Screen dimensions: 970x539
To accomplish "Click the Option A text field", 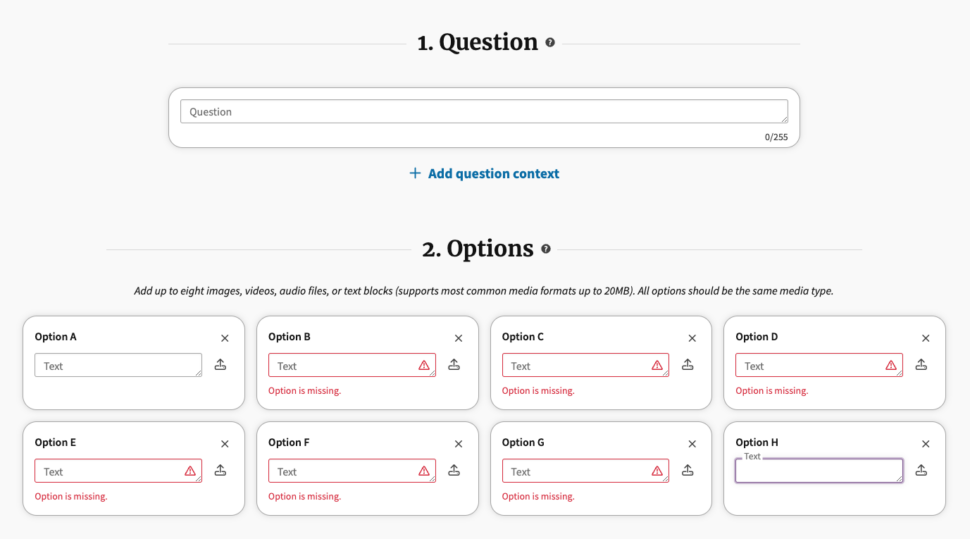I will point(118,366).
